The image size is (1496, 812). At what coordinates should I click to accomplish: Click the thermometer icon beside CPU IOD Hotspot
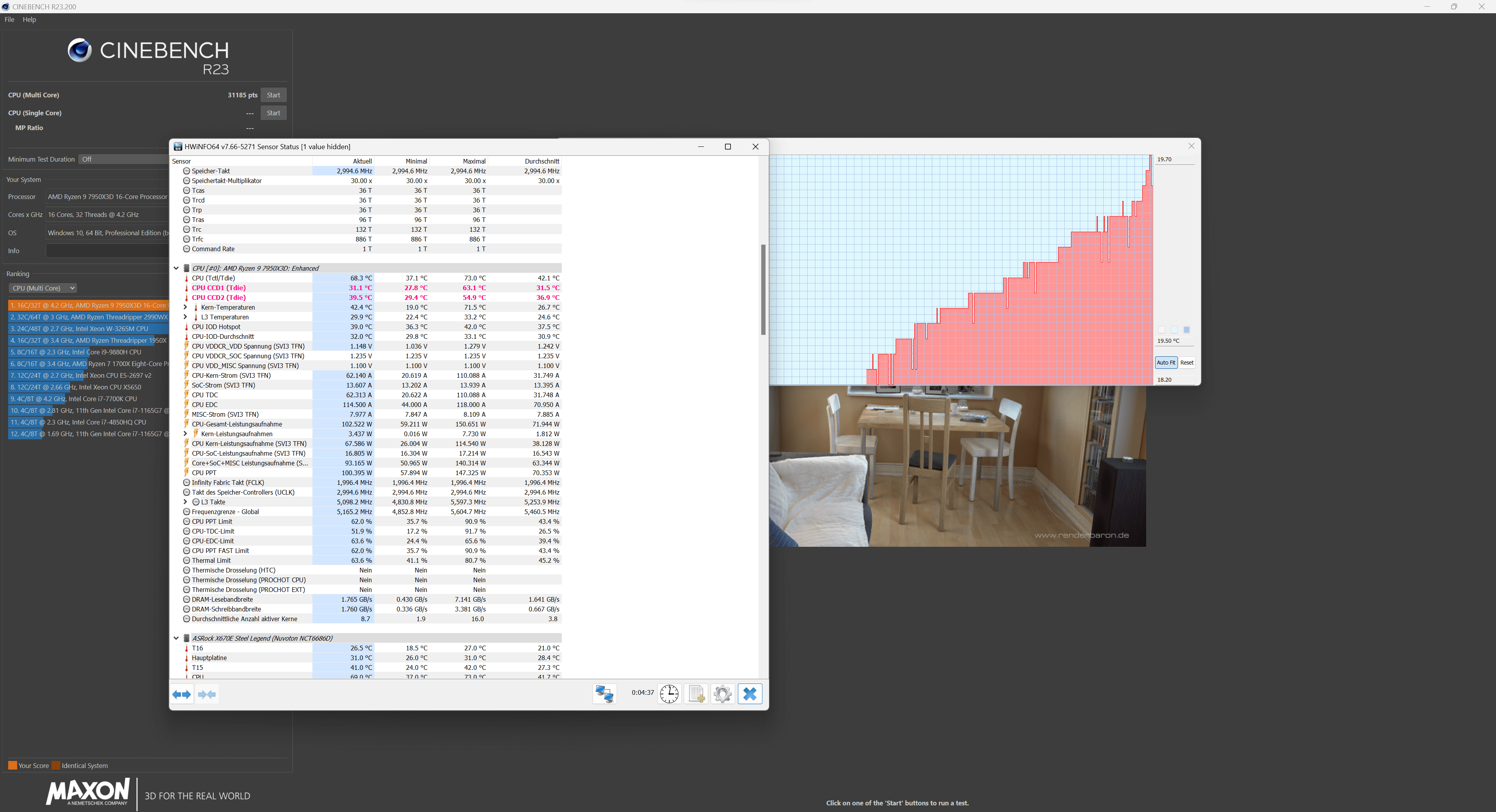pos(187,328)
